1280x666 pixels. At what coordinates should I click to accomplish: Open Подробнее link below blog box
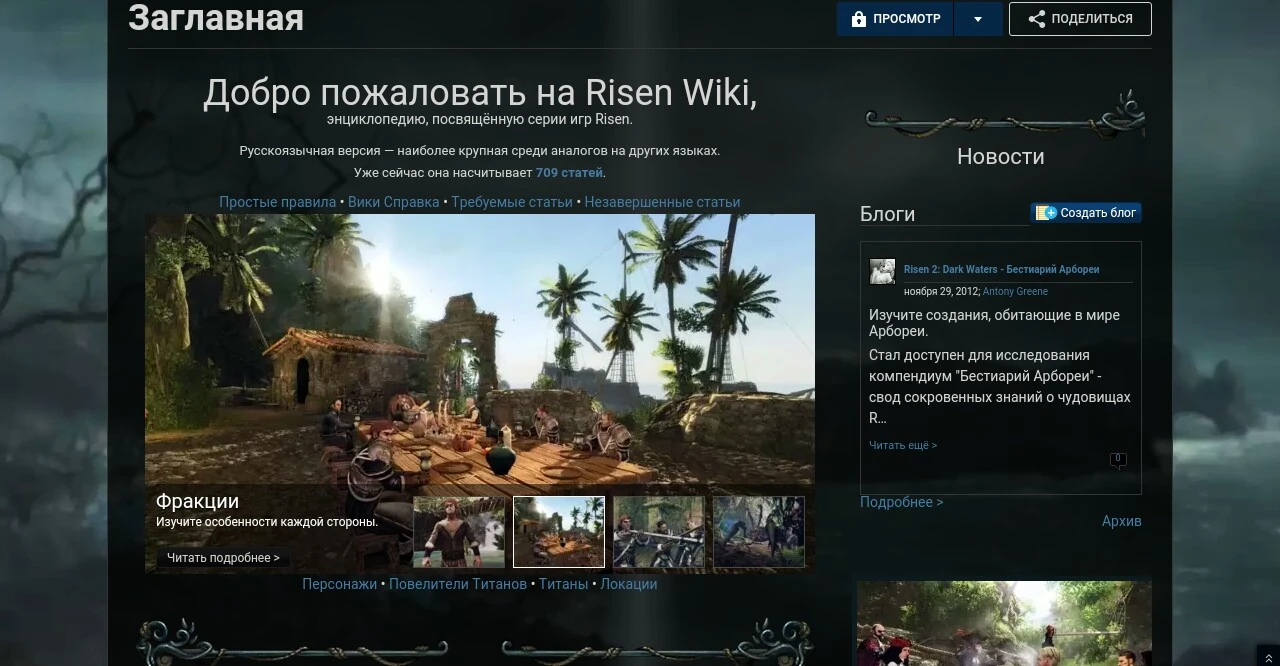pyautogui.click(x=901, y=502)
